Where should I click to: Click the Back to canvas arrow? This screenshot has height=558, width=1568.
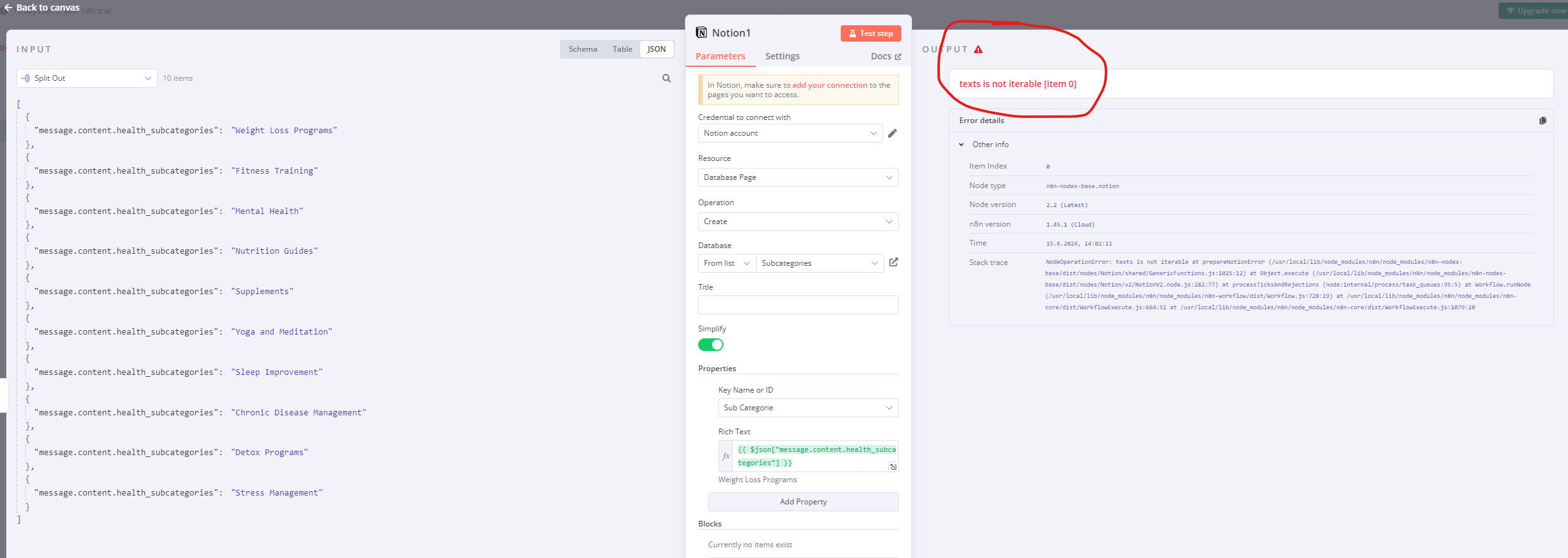[x=8, y=8]
